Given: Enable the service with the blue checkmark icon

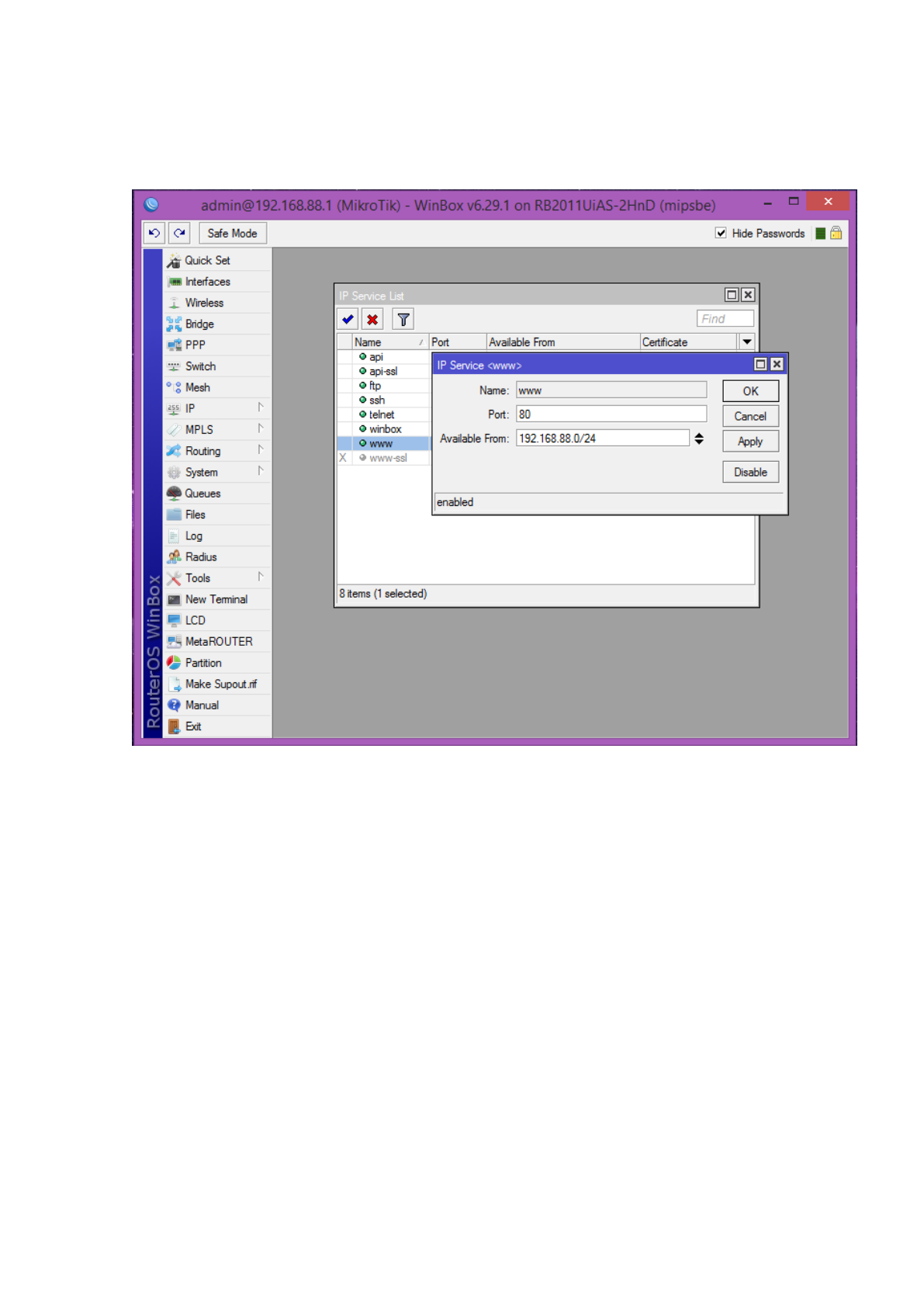Looking at the screenshot, I should pyautogui.click(x=348, y=319).
